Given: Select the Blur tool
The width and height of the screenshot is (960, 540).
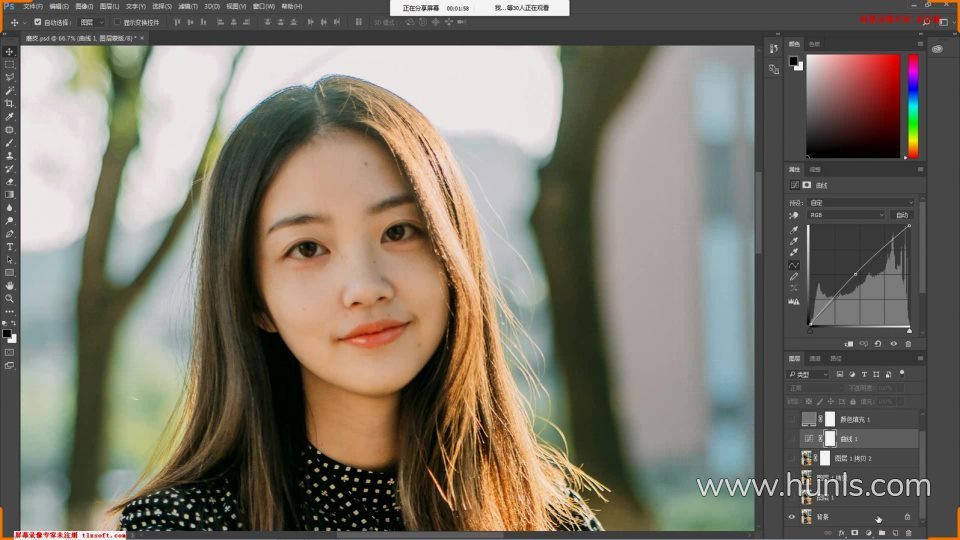Looking at the screenshot, I should 9,208.
